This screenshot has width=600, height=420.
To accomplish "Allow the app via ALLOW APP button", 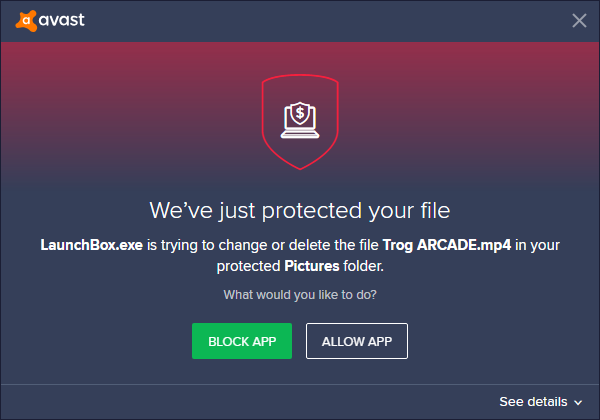I will pyautogui.click(x=357, y=341).
